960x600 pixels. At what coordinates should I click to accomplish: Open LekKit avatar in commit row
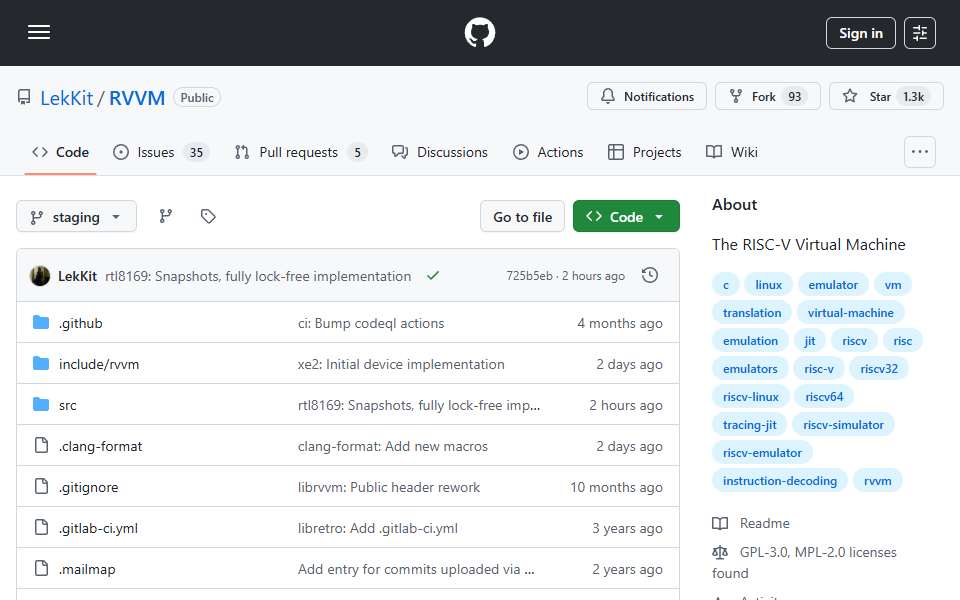coord(40,276)
